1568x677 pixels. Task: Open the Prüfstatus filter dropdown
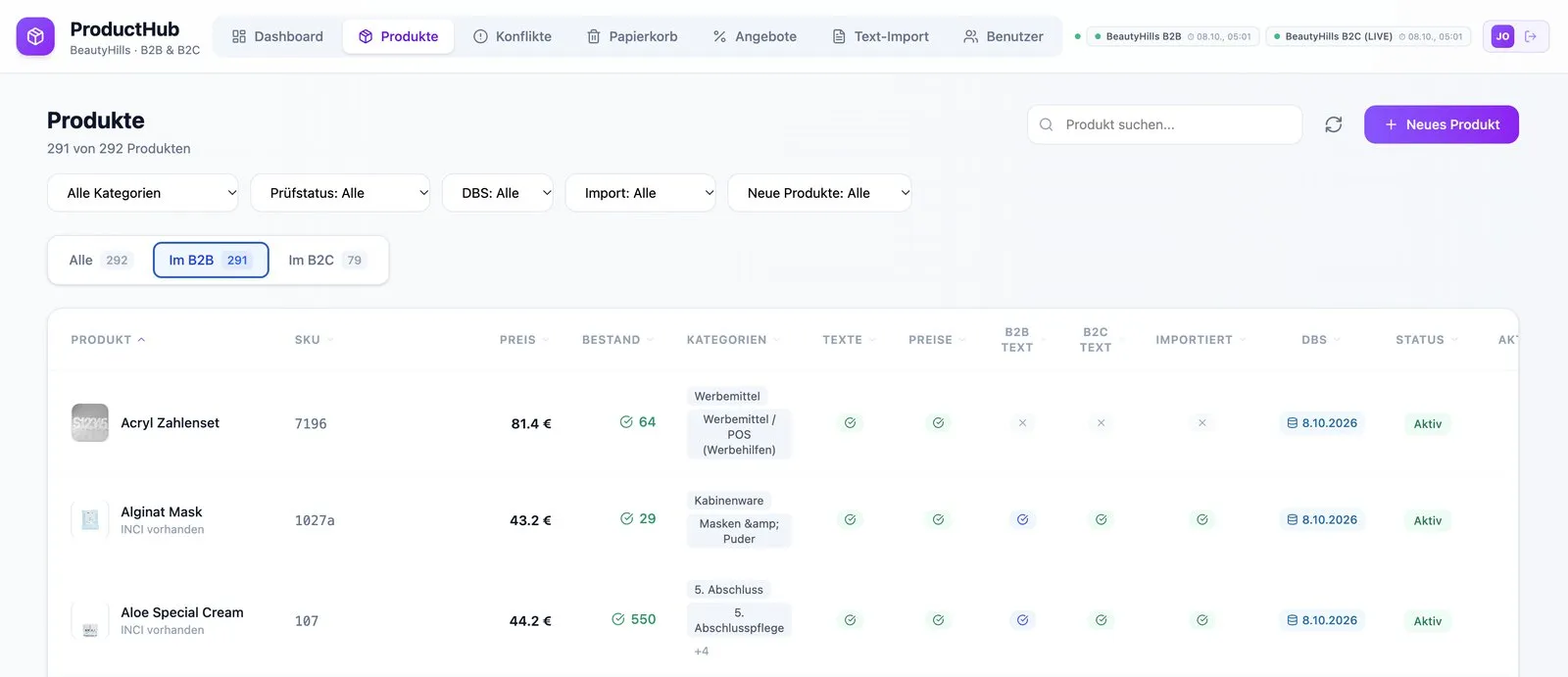click(x=340, y=193)
